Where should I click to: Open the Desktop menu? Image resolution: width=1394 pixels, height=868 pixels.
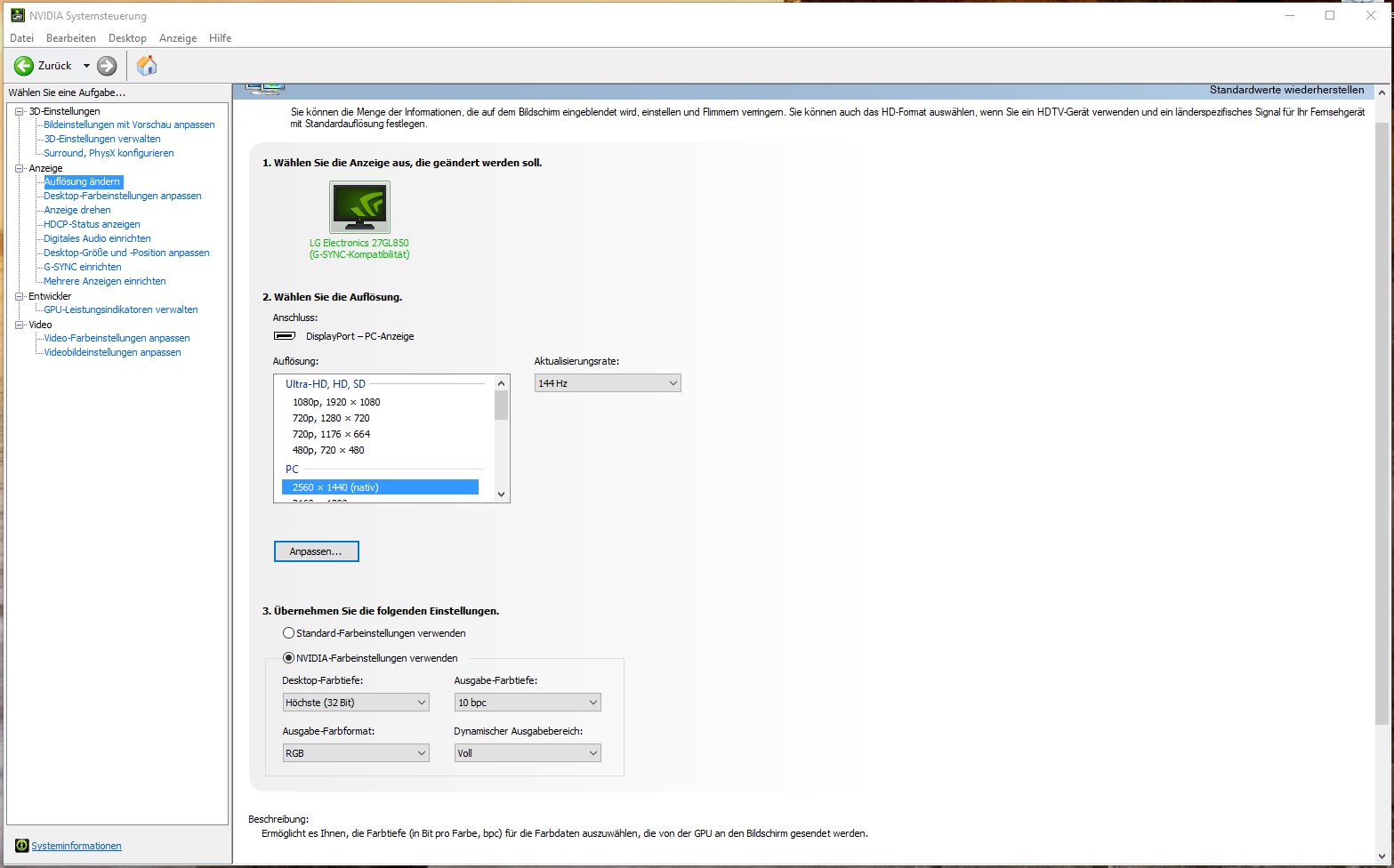click(x=127, y=38)
